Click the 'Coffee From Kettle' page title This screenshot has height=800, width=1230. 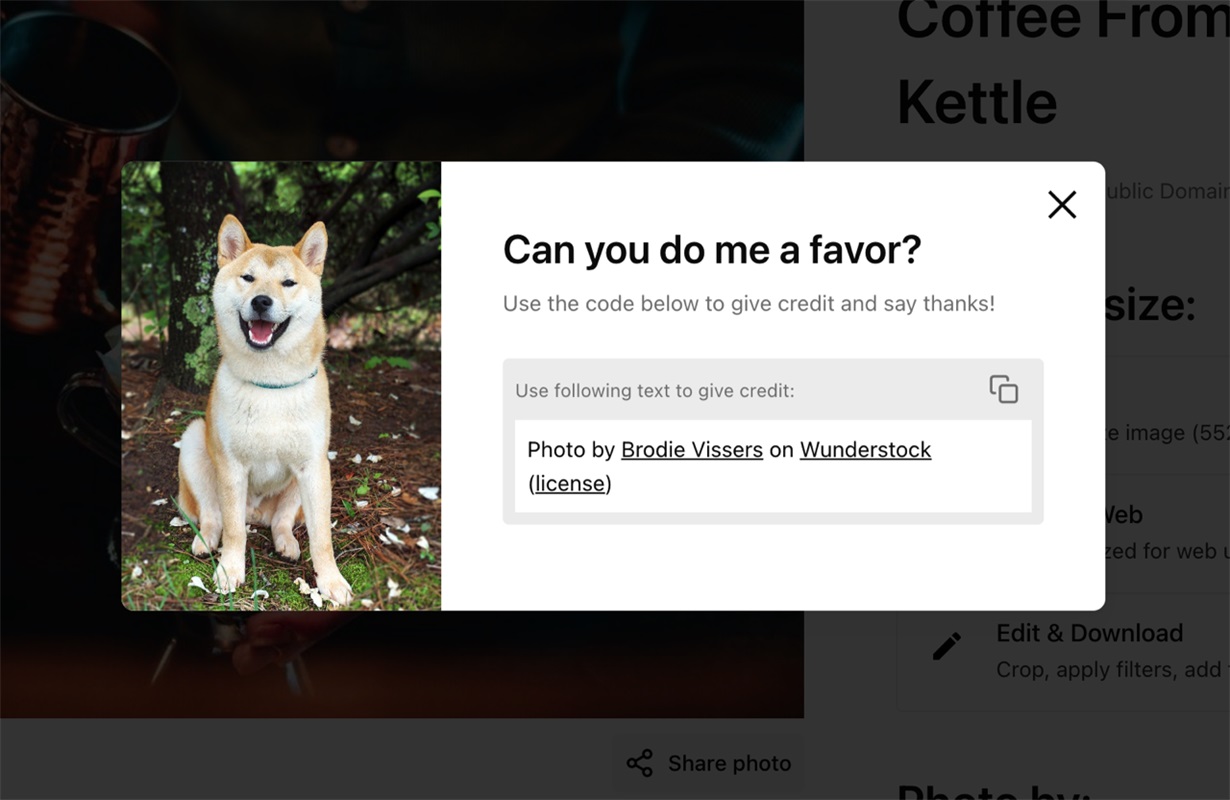pos(1063,62)
